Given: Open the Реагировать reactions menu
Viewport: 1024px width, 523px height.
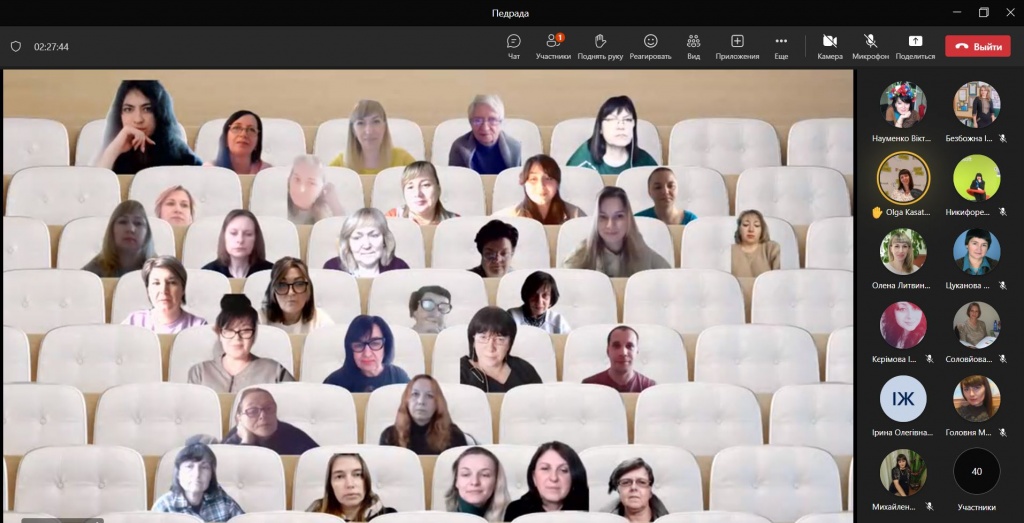Looking at the screenshot, I should coord(650,46).
